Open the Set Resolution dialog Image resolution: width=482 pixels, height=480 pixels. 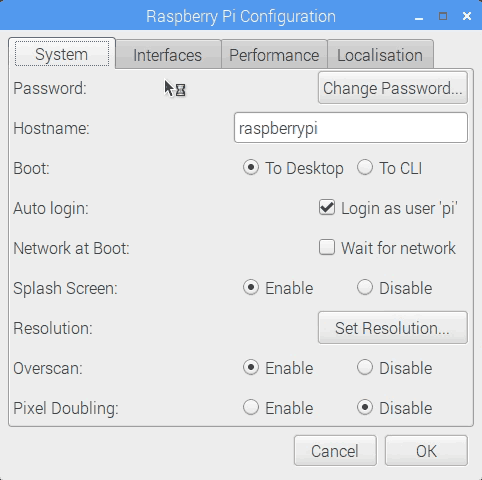coord(393,328)
